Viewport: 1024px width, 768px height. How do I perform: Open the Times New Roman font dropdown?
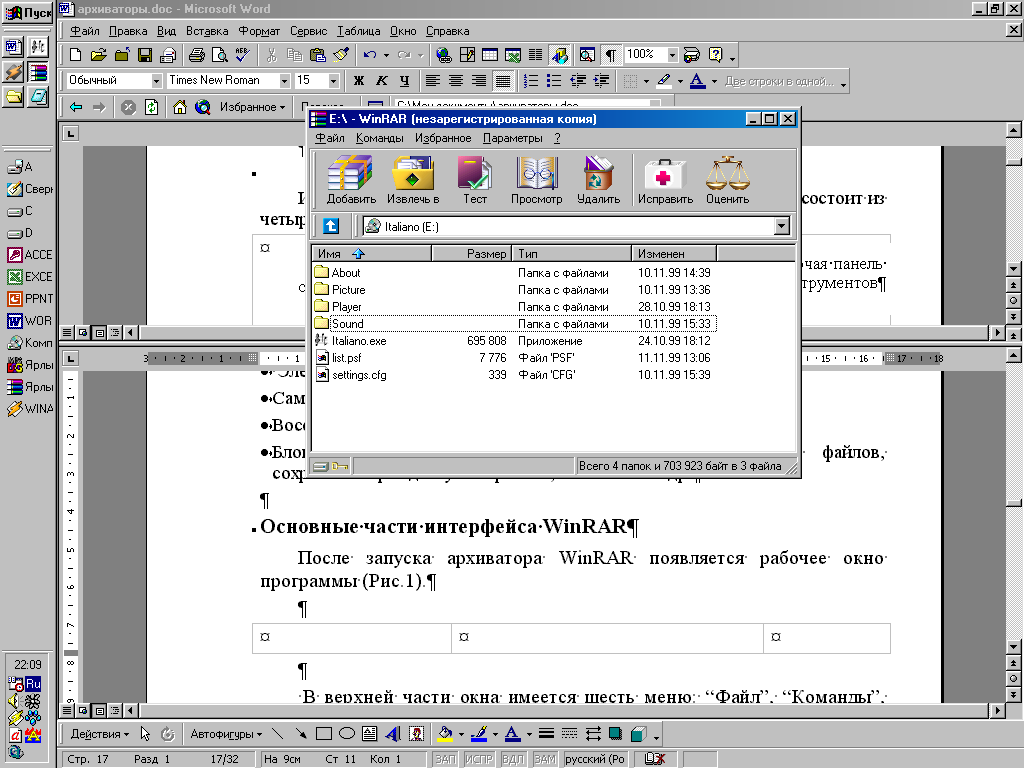point(284,81)
